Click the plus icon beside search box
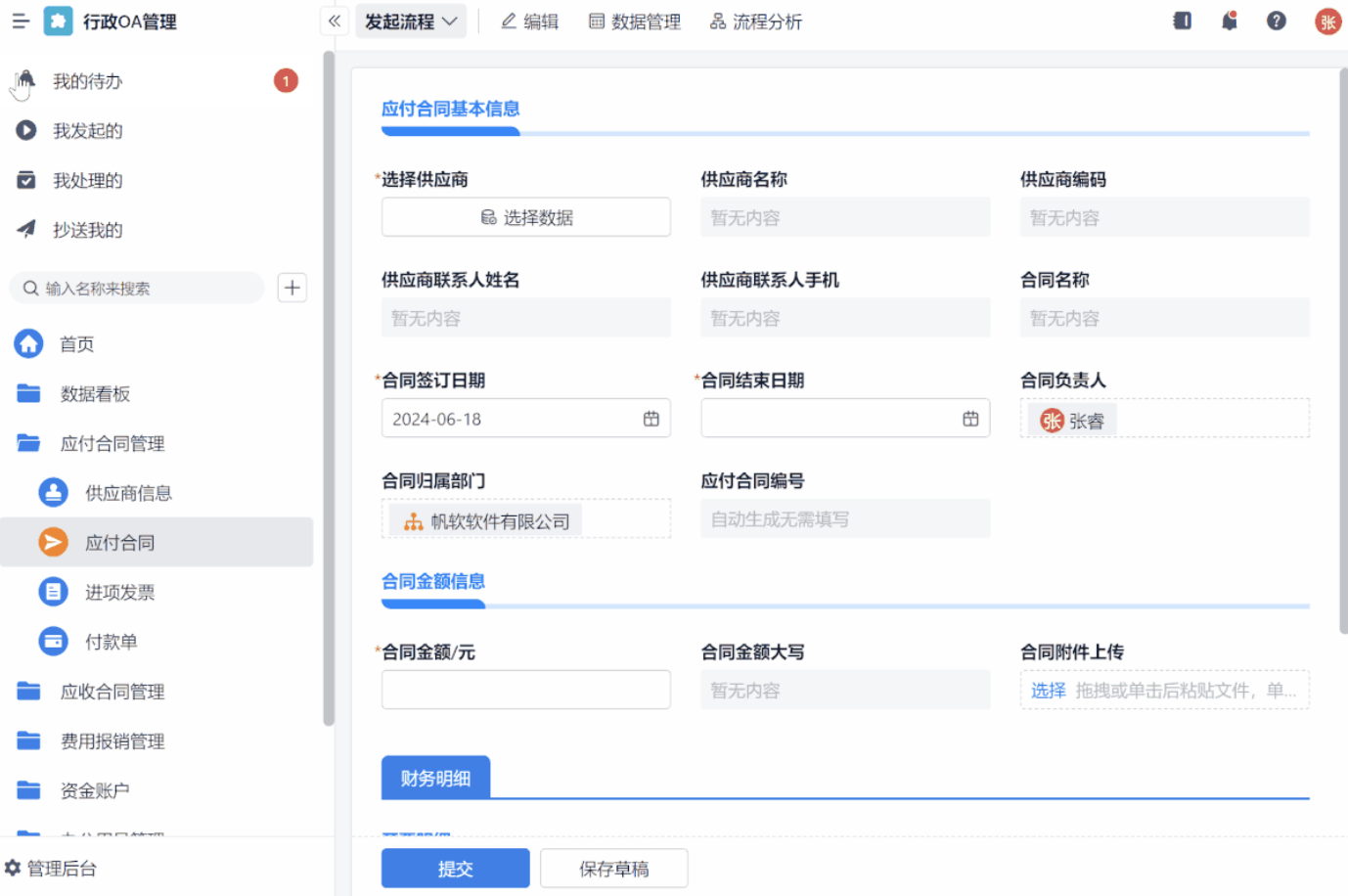1348x896 pixels. coord(292,288)
